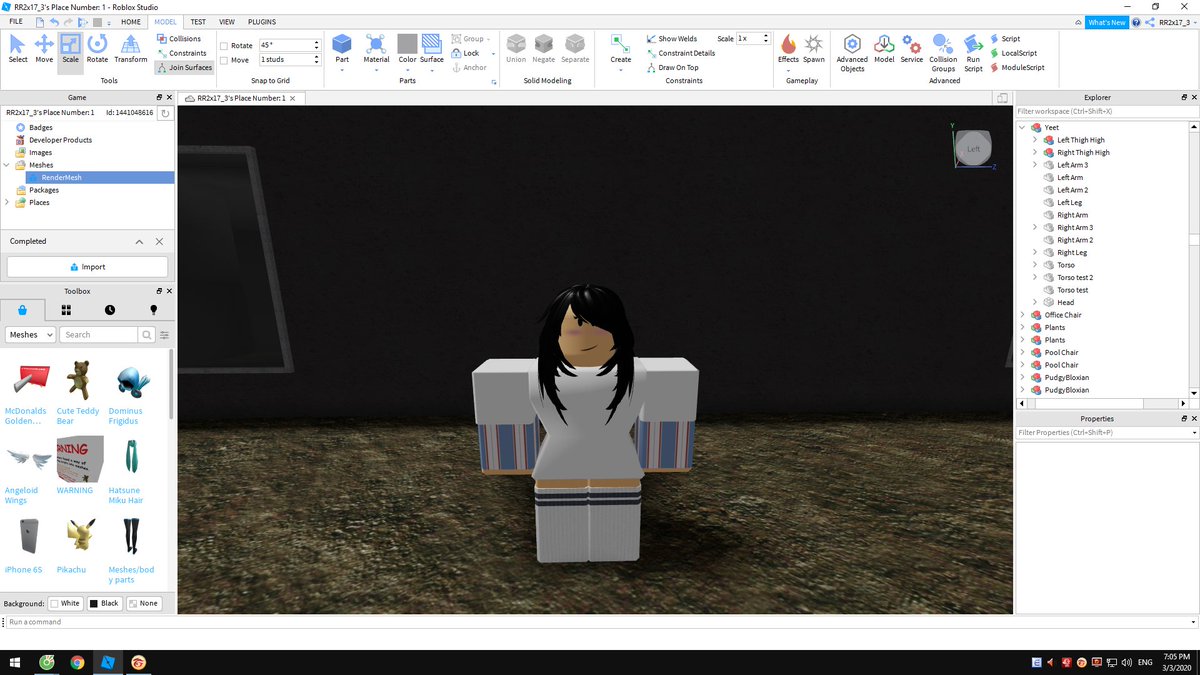
Task: Insert a new Part
Action: pos(342,49)
